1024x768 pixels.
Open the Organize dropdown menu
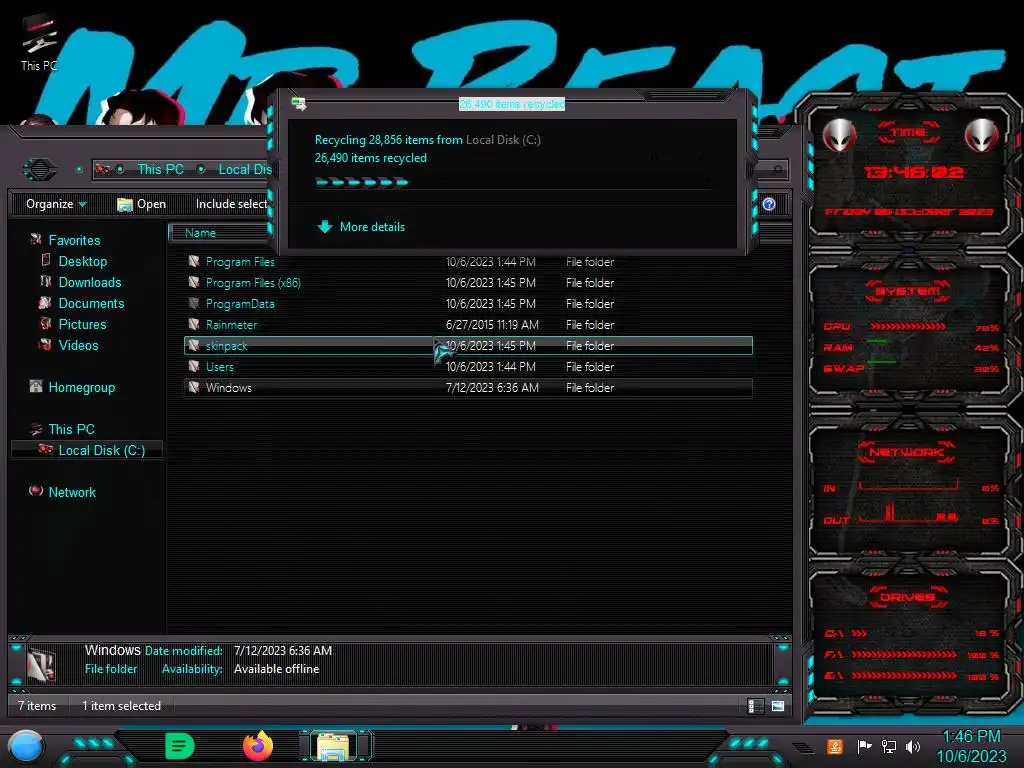point(56,204)
